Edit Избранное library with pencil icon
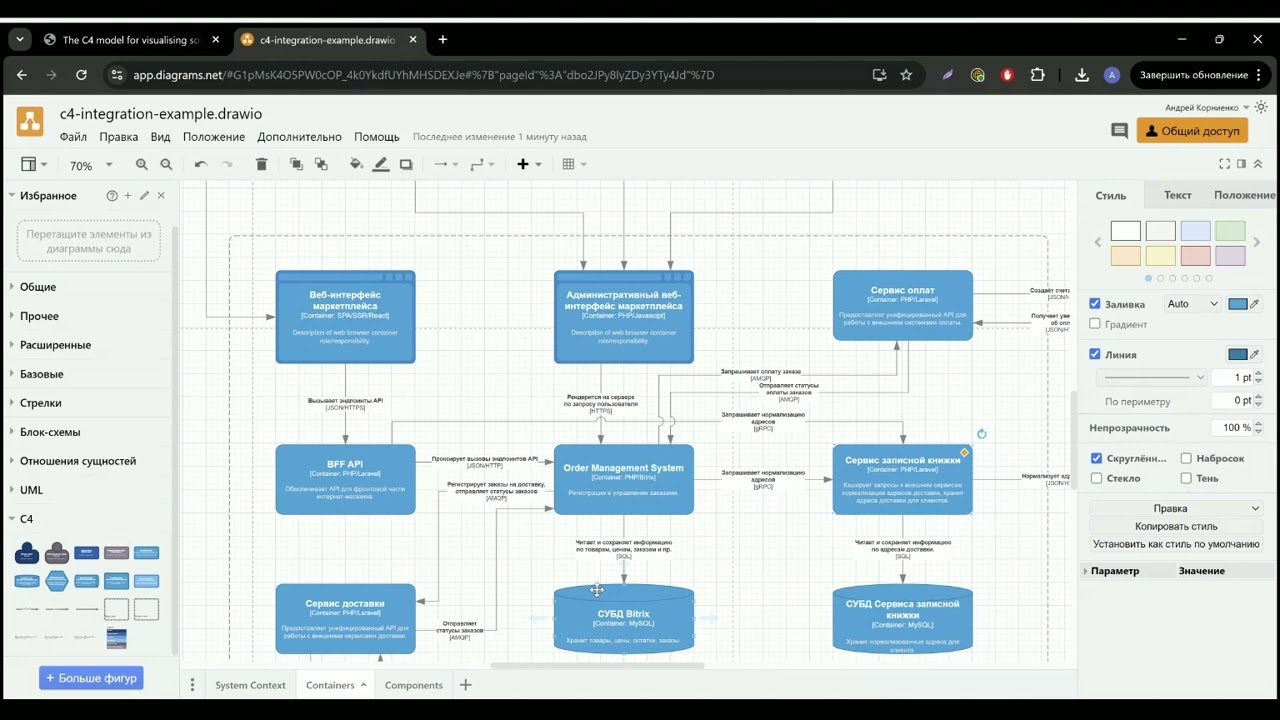 (144, 196)
